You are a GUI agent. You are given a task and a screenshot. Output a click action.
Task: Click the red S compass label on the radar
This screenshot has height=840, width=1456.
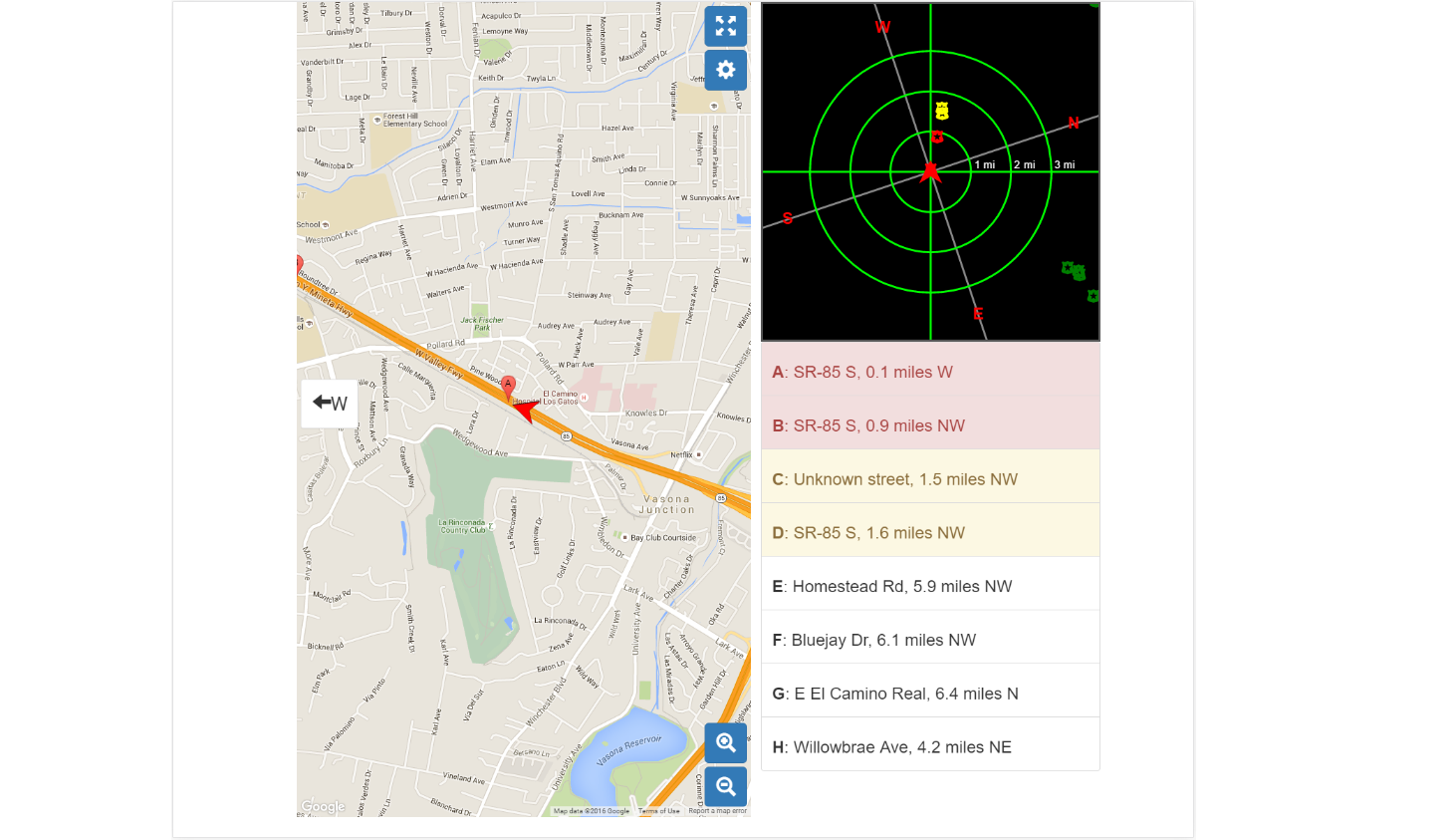click(x=788, y=218)
